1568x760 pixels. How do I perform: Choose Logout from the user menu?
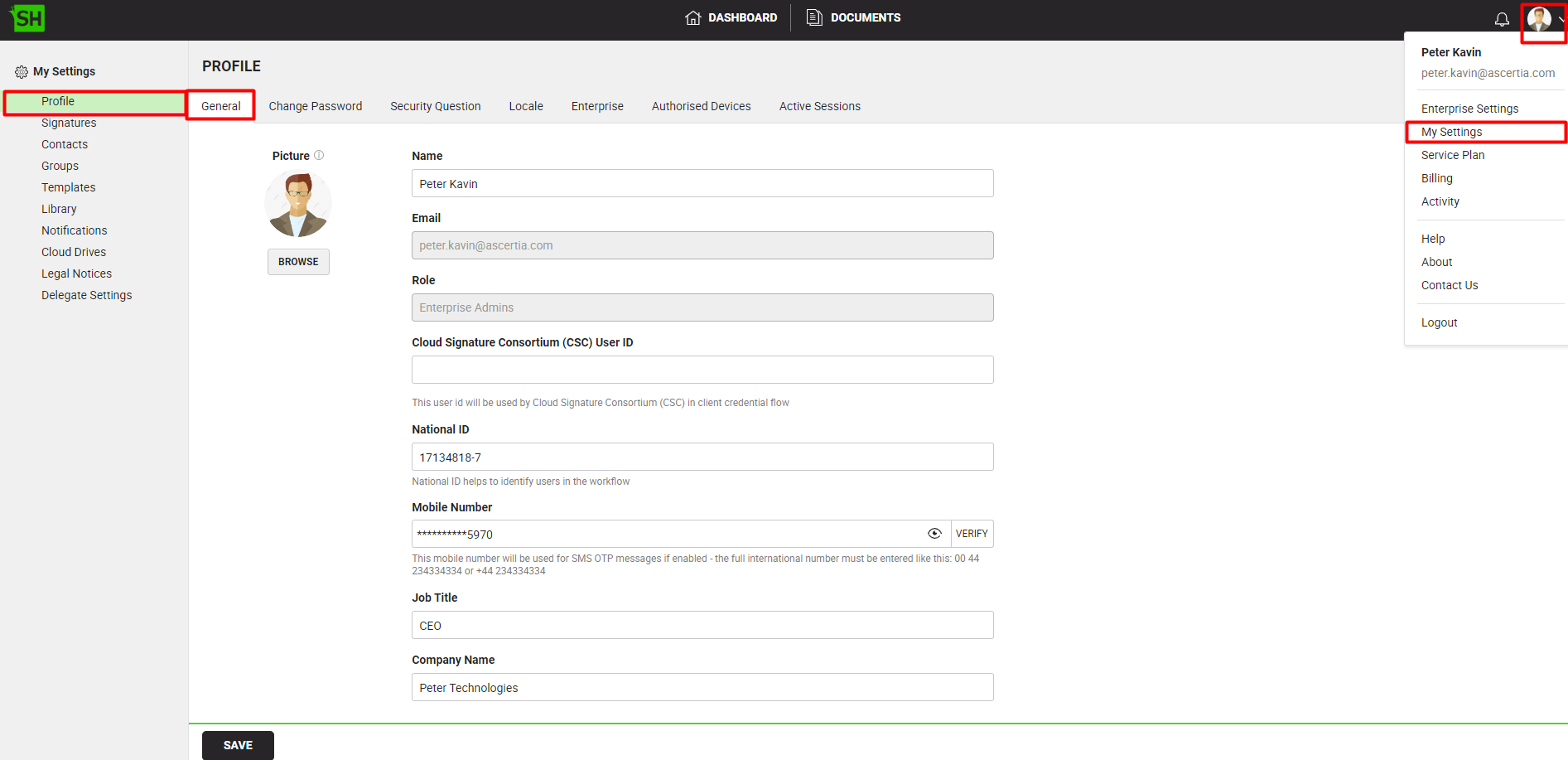[x=1439, y=322]
